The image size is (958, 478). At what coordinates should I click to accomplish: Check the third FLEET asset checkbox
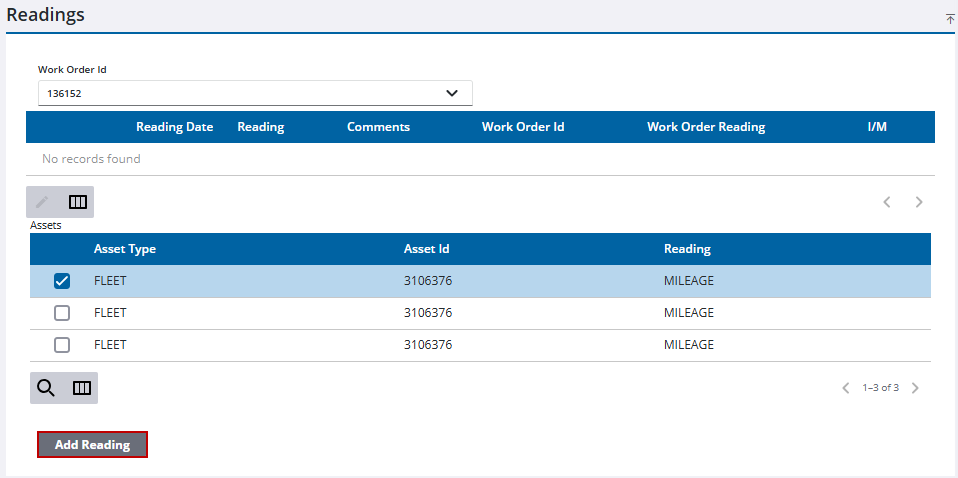pyautogui.click(x=62, y=345)
